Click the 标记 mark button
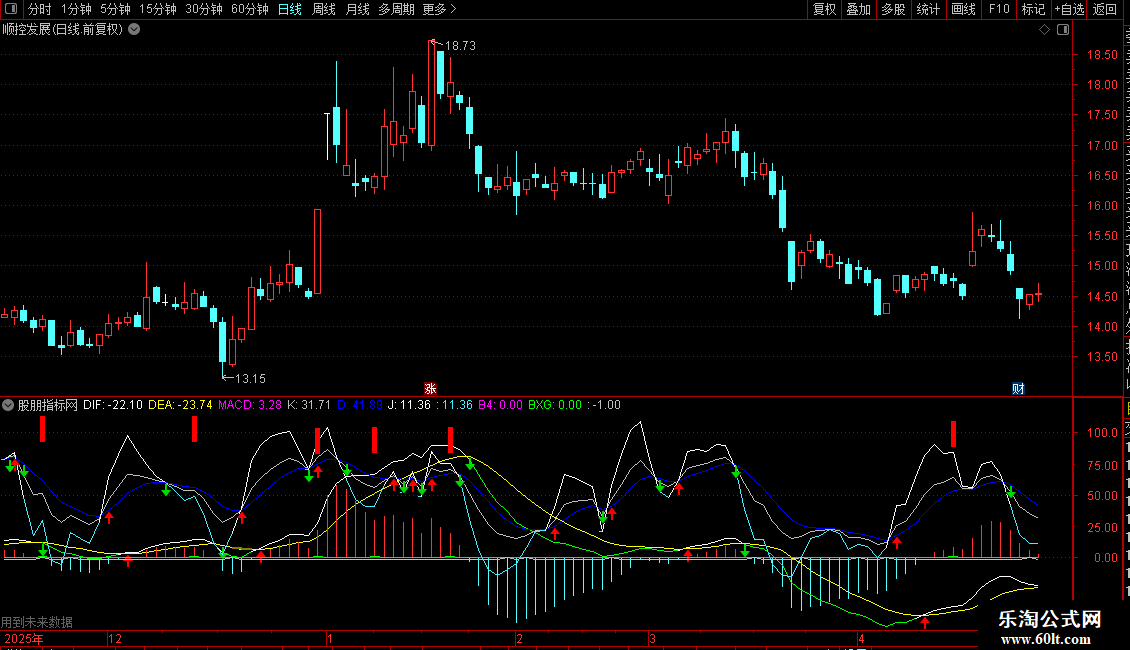This screenshot has height=650, width=1130. (x=1033, y=9)
